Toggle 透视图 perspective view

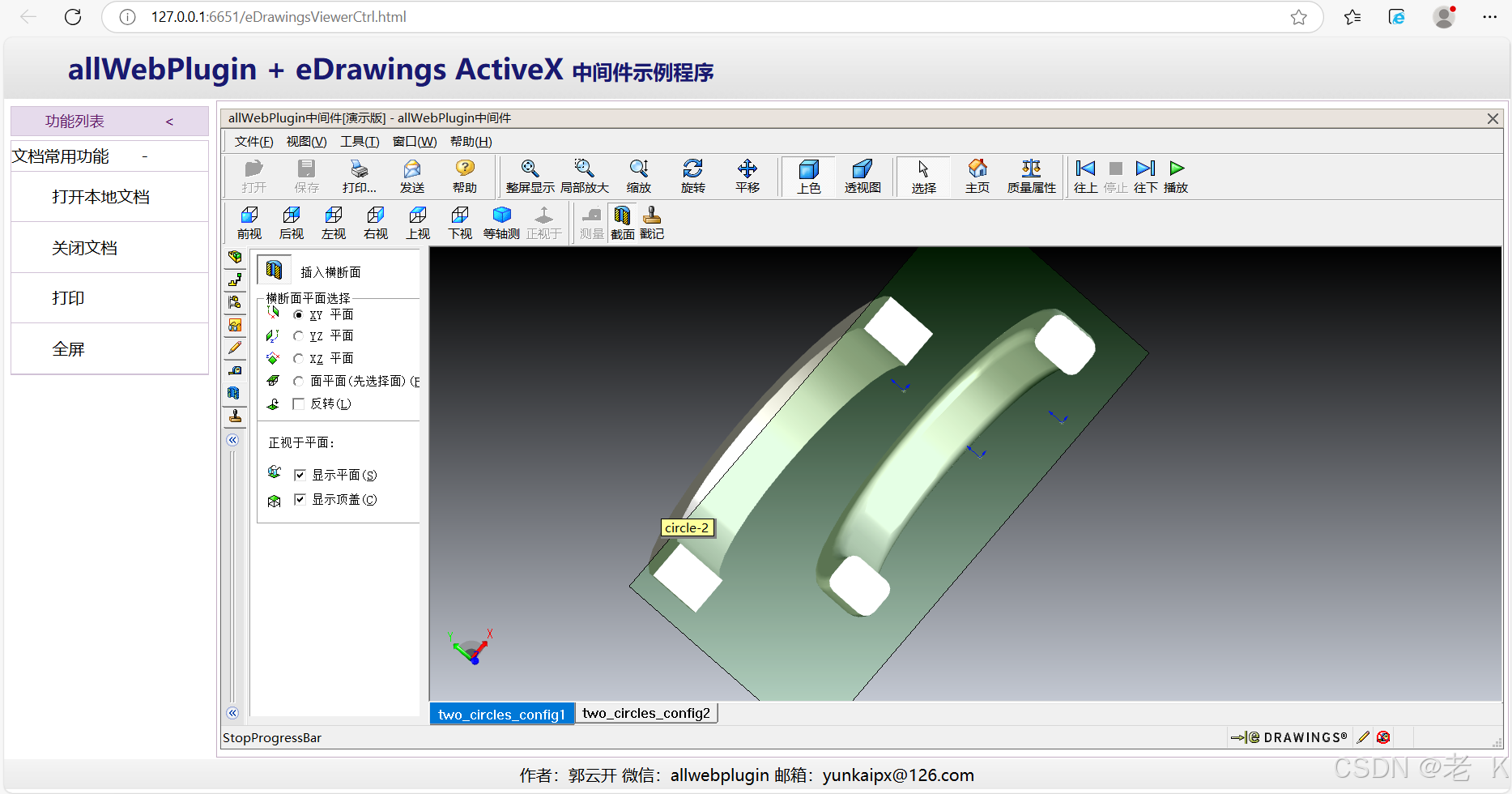click(x=862, y=176)
